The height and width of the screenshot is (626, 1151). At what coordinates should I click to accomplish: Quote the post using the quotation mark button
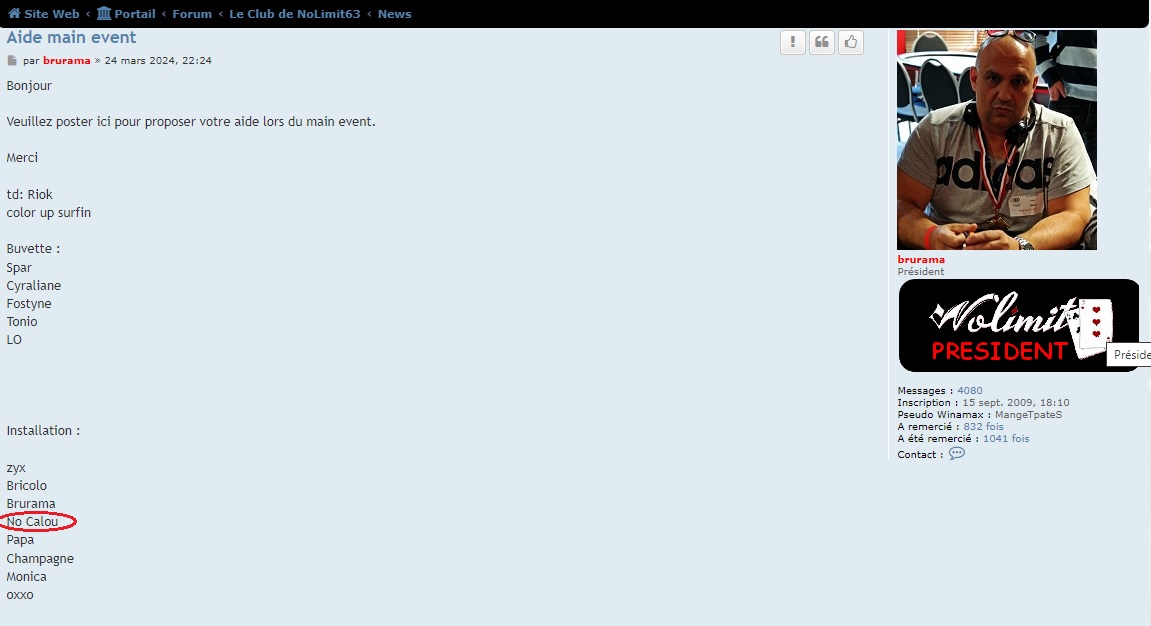[x=822, y=42]
